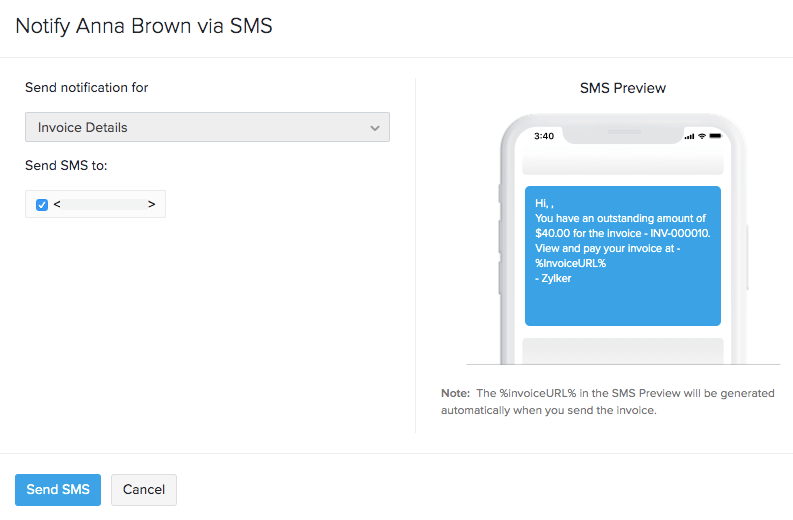Click the Wi-Fi icon in phone preview
Screen dimensions: 793x520
(x=702, y=136)
